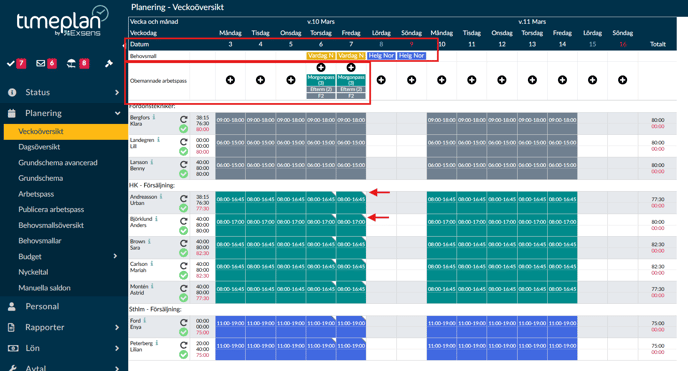The width and height of the screenshot is (688, 371).
Task: Open Bergfors Klara's Monday 09:00-18:00 shift
Action: [230, 123]
